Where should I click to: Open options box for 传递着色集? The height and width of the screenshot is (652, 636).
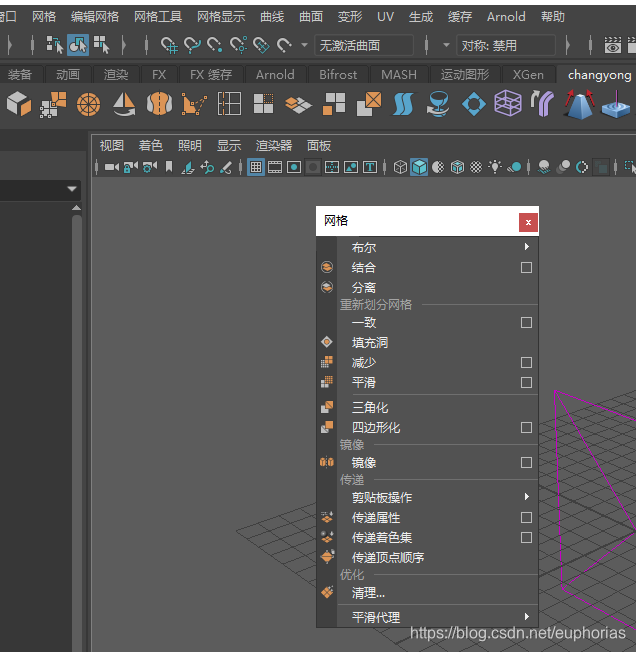526,537
